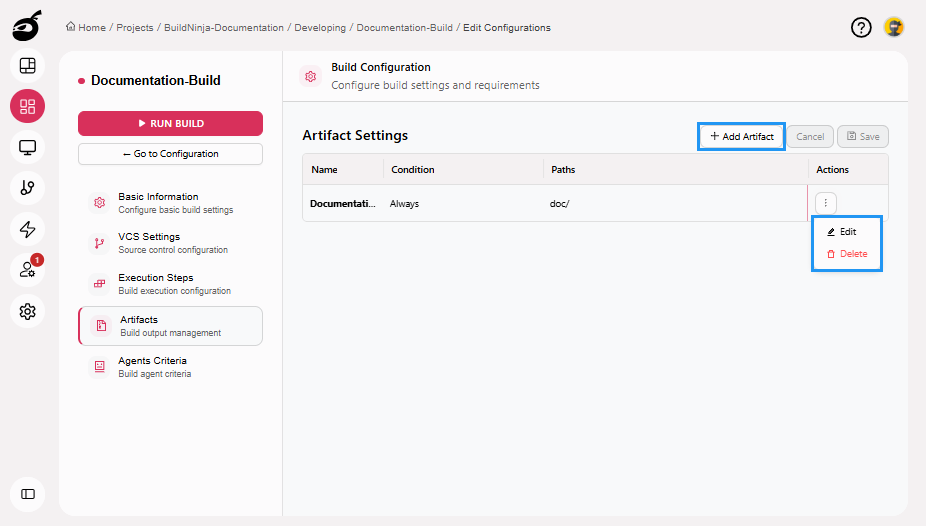The width and height of the screenshot is (926, 526).
Task: Click the home icon in breadcrumb
Action: click(x=70, y=27)
